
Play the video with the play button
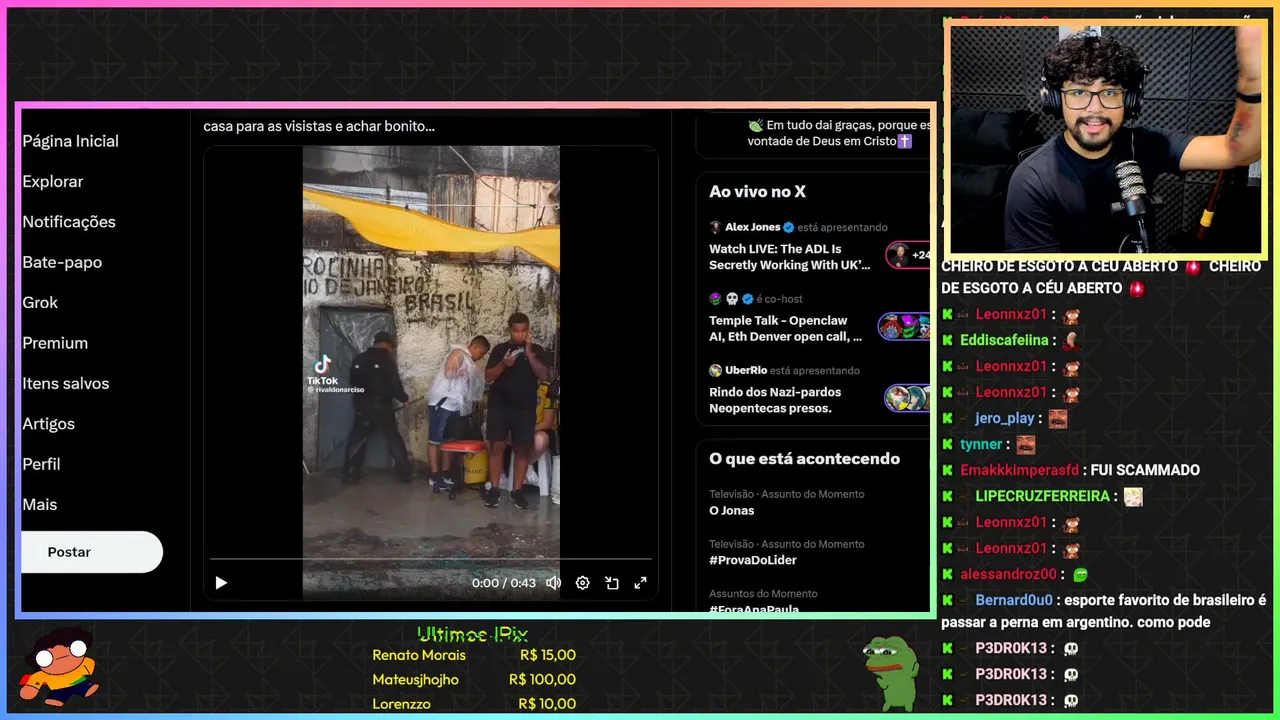coord(221,583)
